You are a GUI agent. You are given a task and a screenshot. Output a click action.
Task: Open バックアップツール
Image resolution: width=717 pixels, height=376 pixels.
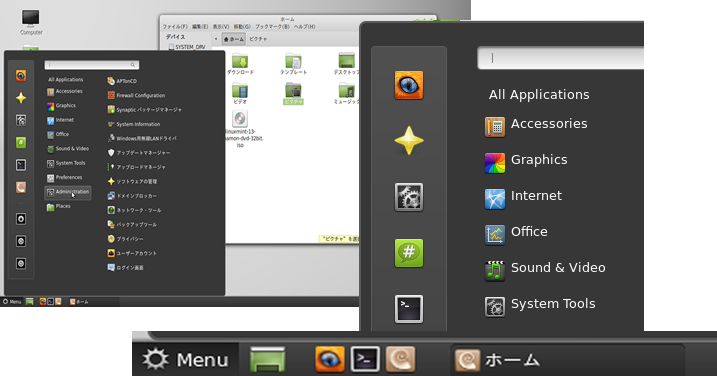point(132,225)
